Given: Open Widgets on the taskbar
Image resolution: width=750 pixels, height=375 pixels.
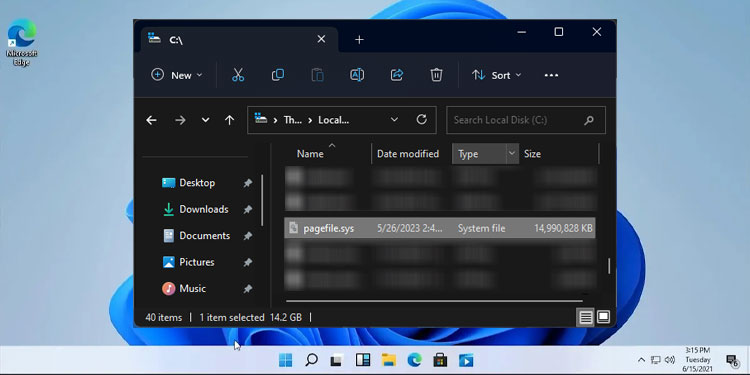Looking at the screenshot, I should 363,360.
